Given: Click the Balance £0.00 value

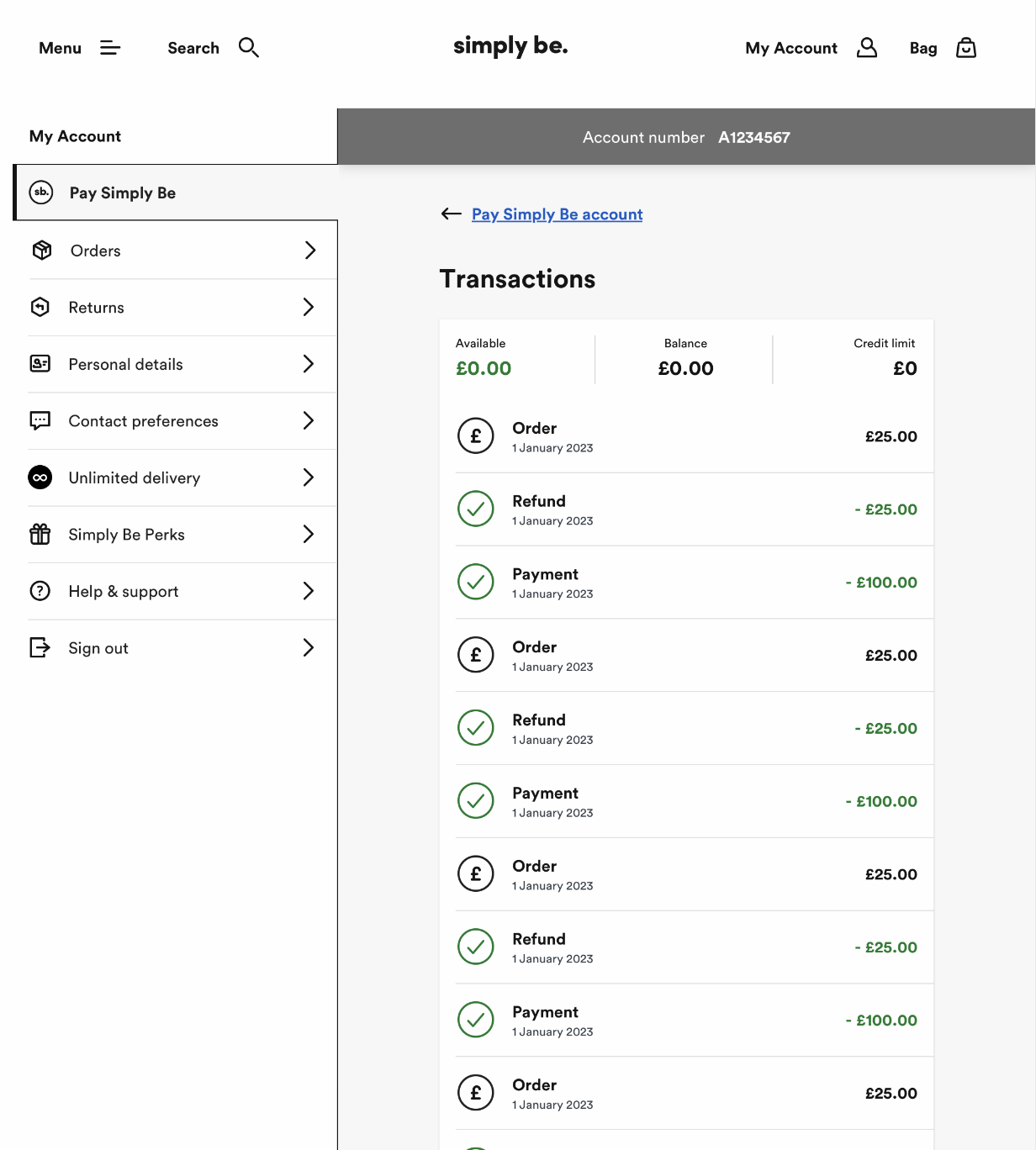Looking at the screenshot, I should click(685, 368).
